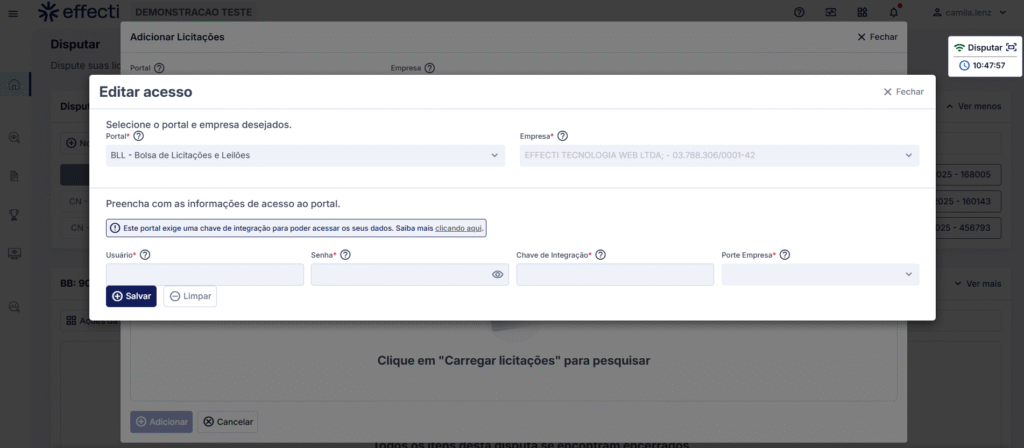1024x448 pixels.
Task: Open the Empresa dropdown in Editar acesso
Action: [718, 155]
